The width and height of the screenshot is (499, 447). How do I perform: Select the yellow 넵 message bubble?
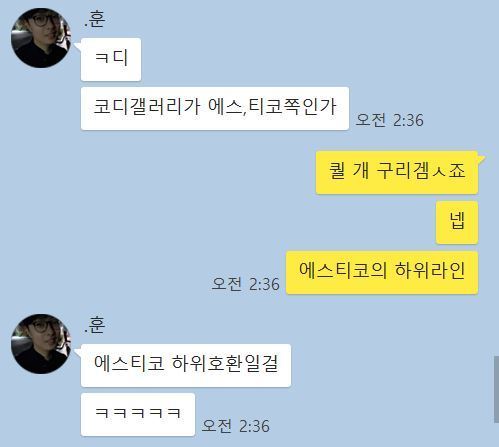tap(457, 222)
